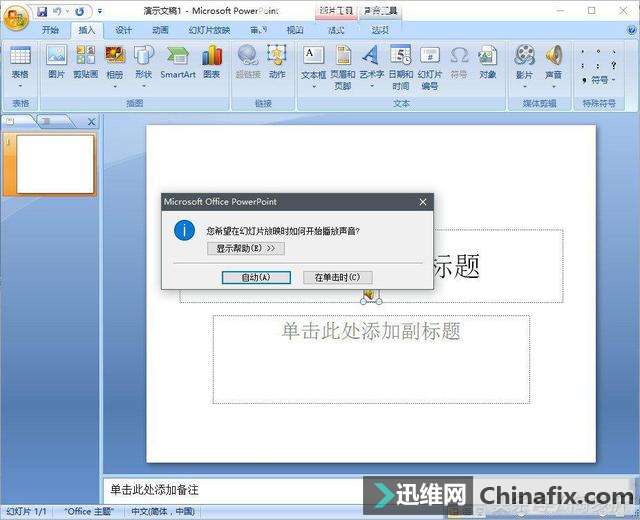Screen dimensions: 640x520
Task: Open 剪贴画 clip art pane
Action: 85,61
